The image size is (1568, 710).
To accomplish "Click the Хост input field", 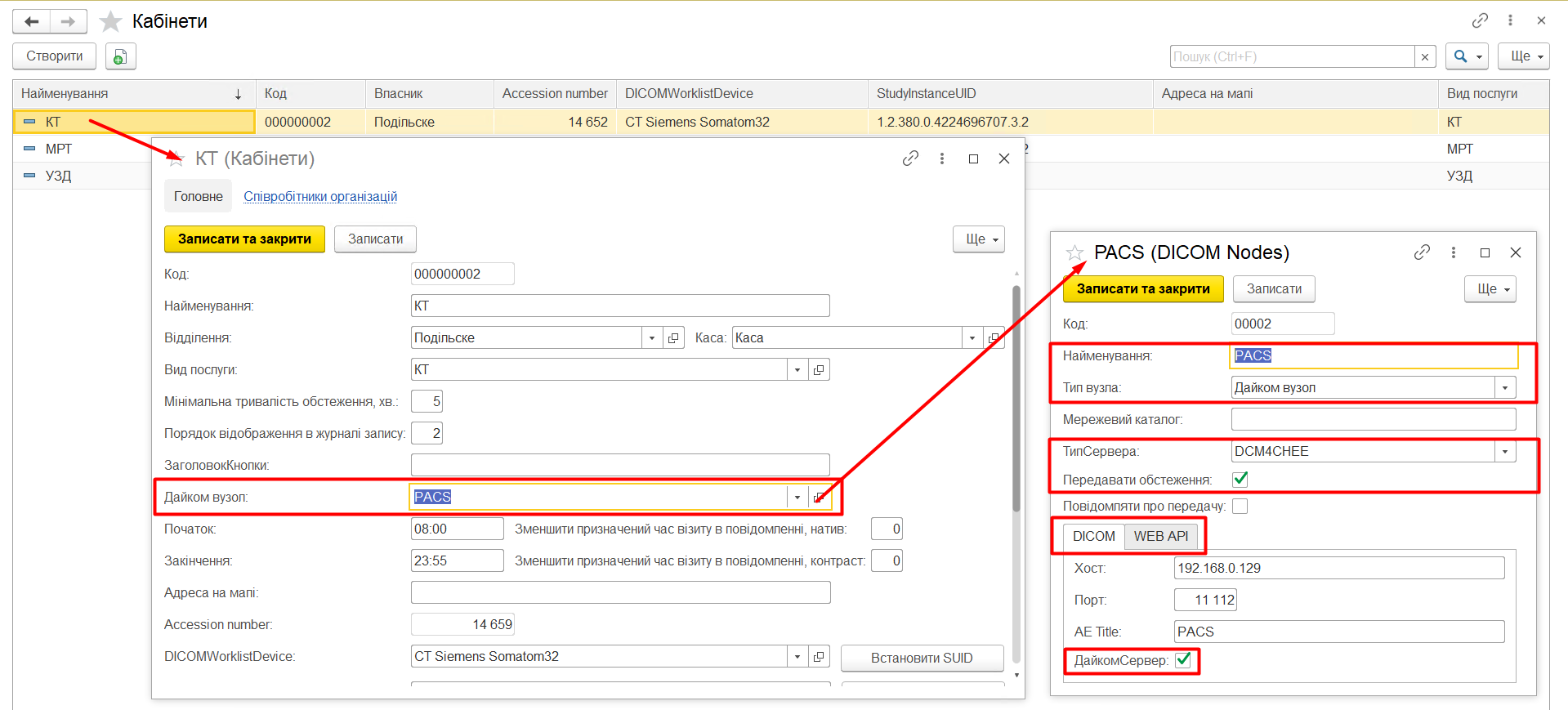I will click(x=1338, y=568).
